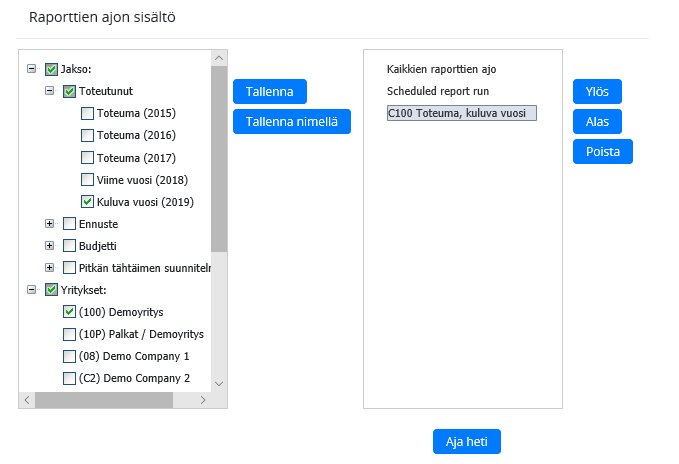Expand the Budjetti tree node
679x464 pixels.
tap(49, 245)
